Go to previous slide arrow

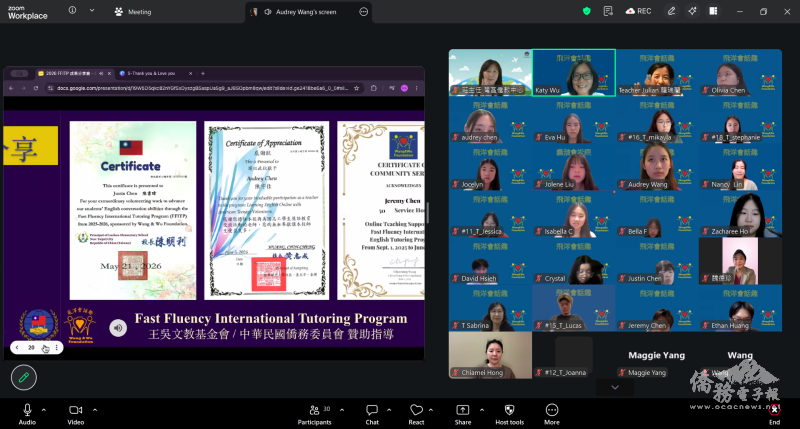17,347
